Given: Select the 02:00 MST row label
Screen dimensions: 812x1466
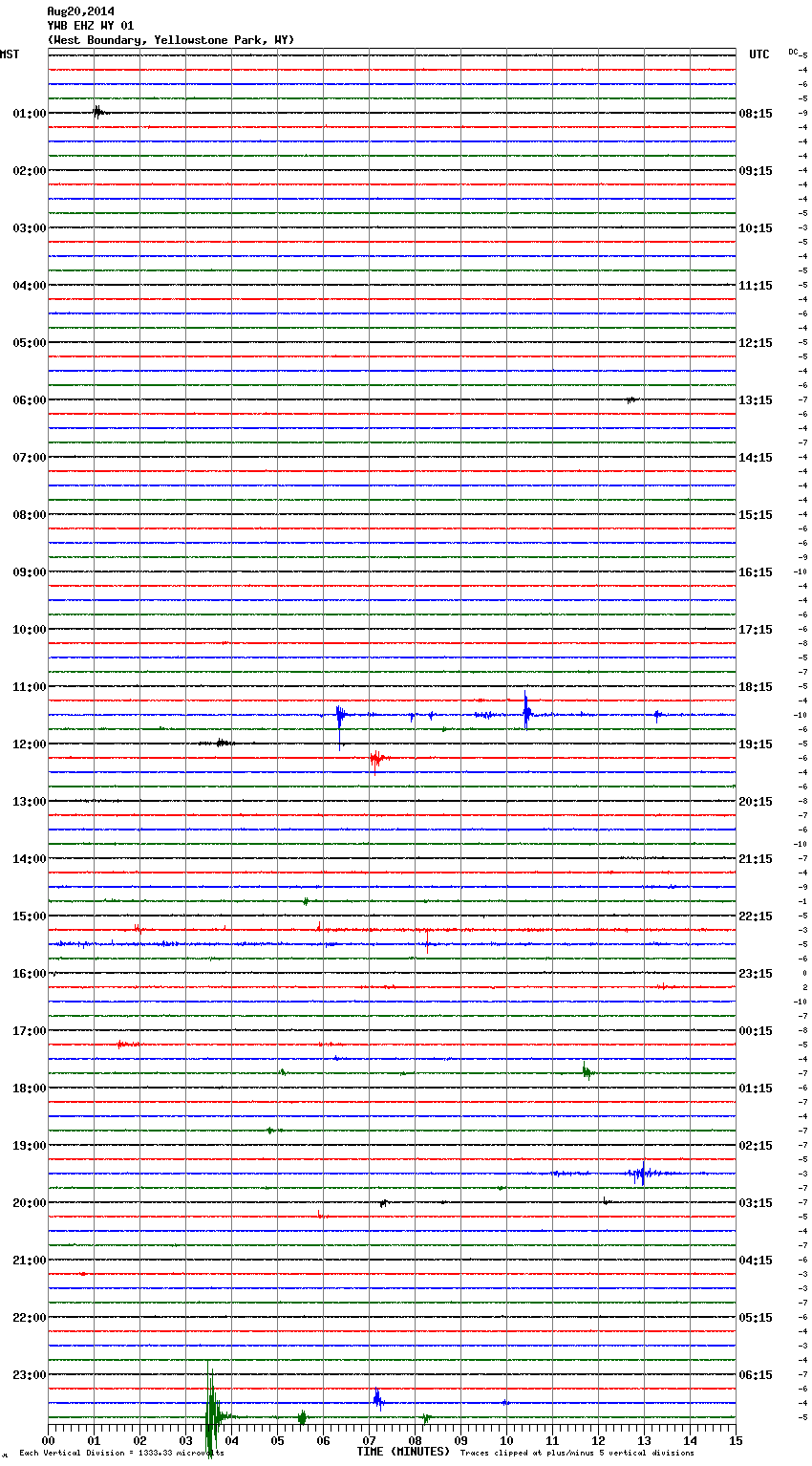Looking at the screenshot, I should 30,171.
